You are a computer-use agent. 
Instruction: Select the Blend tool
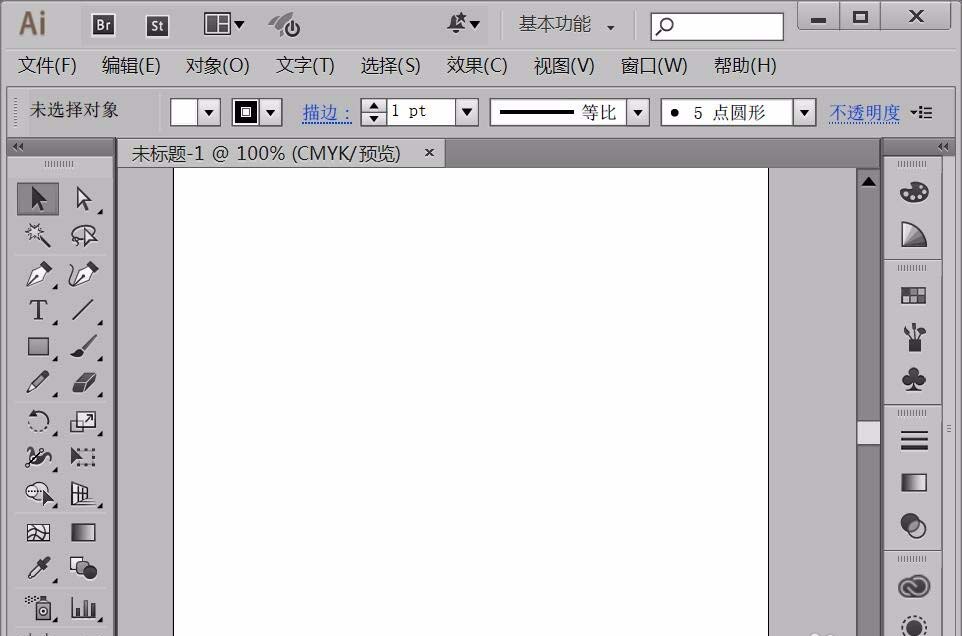[x=83, y=569]
